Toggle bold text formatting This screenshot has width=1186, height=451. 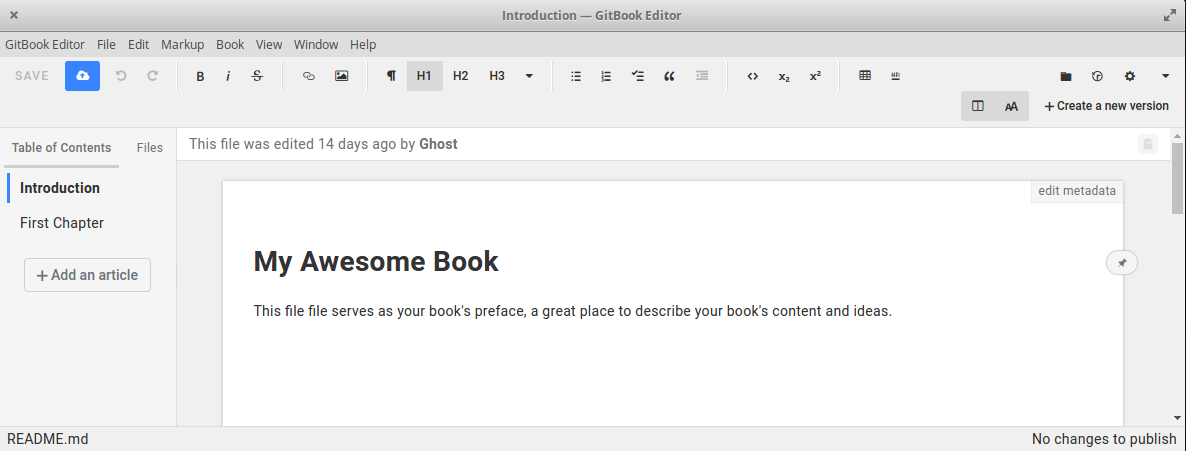[200, 76]
